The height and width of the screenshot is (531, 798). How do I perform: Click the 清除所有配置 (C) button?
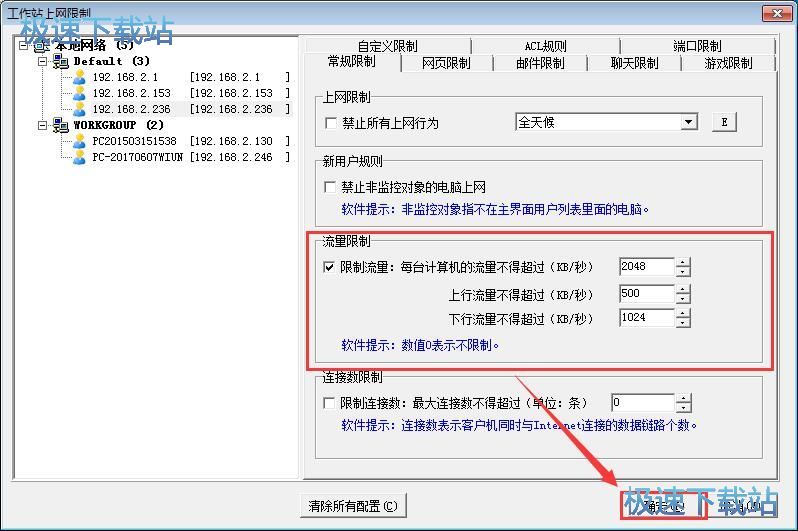click(x=353, y=506)
